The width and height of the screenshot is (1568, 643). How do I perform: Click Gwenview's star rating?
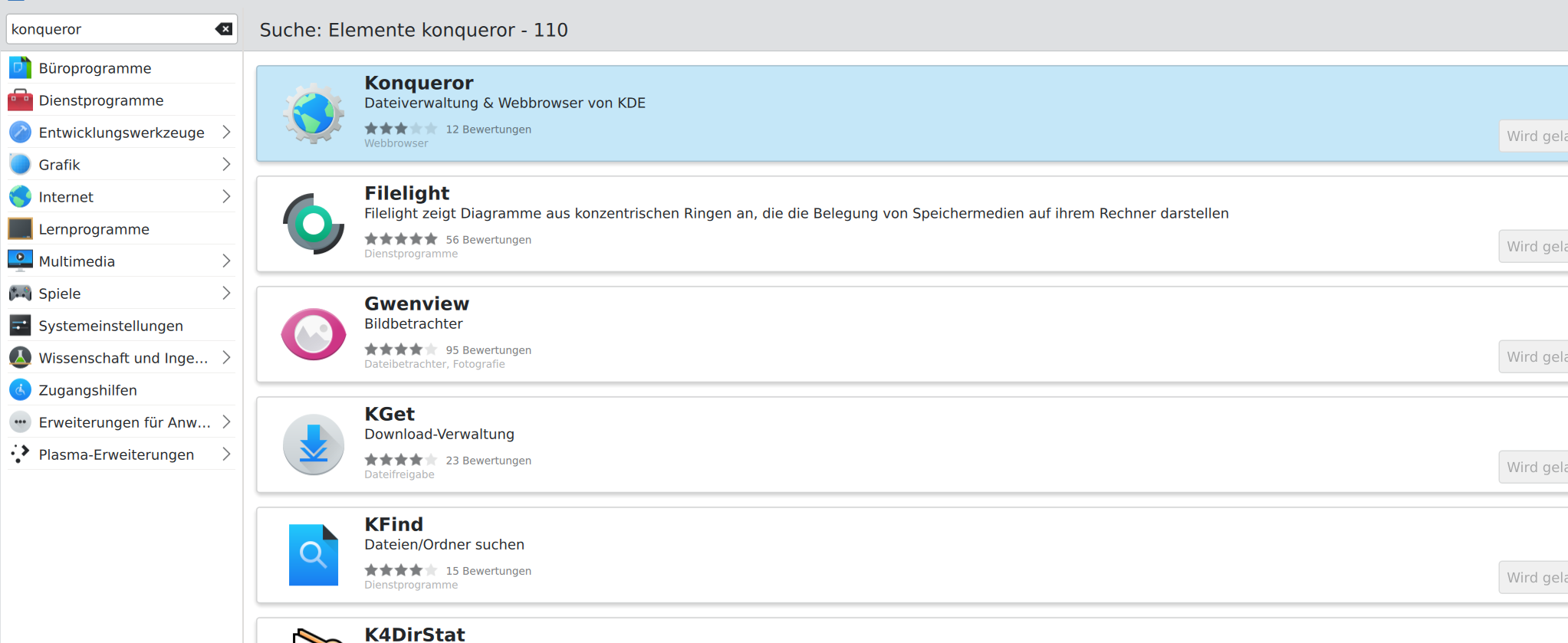(401, 349)
